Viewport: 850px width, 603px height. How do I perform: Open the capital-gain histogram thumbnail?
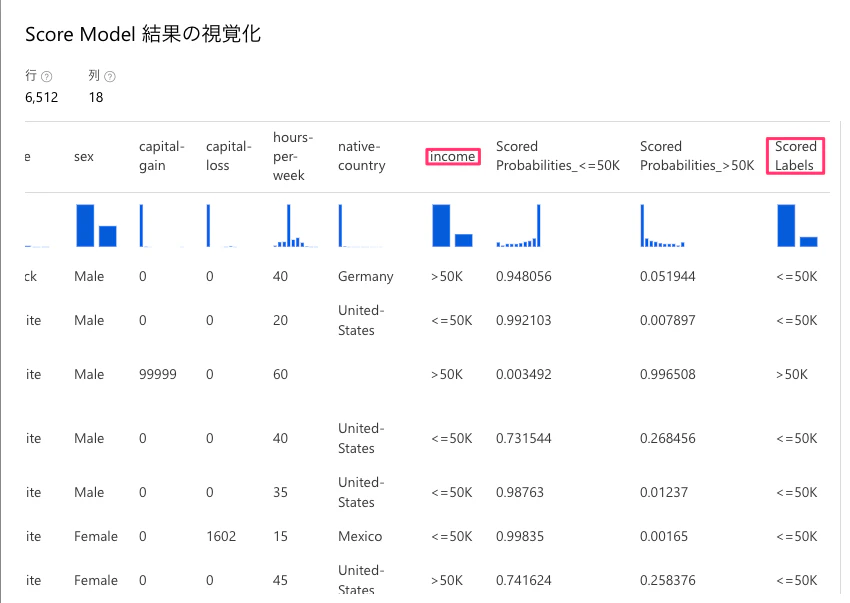[162, 225]
